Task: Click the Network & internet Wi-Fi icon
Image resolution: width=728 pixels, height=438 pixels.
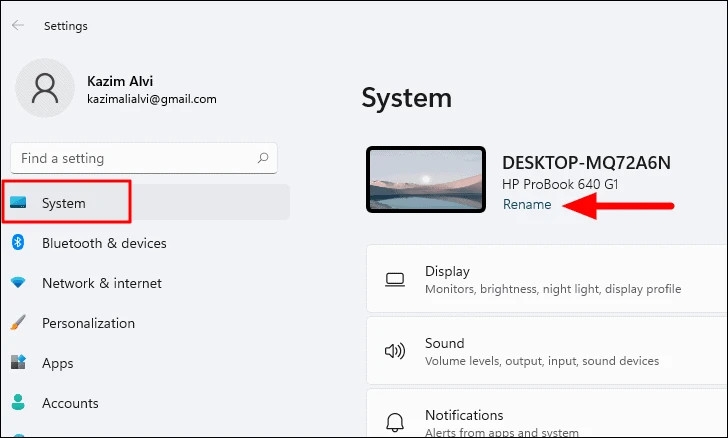Action: (x=18, y=283)
